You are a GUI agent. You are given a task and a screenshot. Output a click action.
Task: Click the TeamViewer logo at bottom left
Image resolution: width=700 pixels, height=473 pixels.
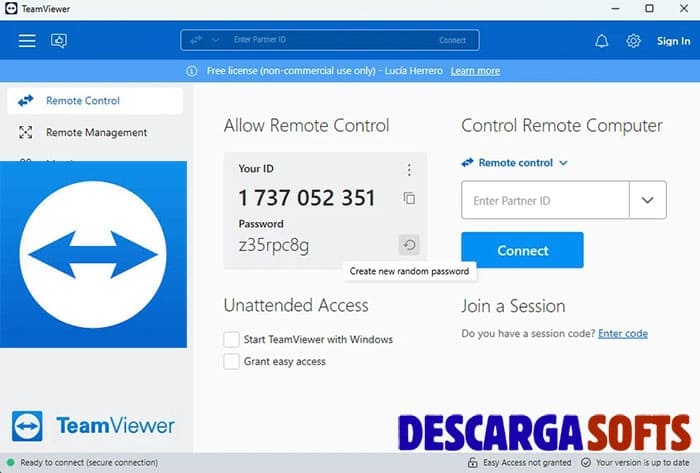[93, 426]
